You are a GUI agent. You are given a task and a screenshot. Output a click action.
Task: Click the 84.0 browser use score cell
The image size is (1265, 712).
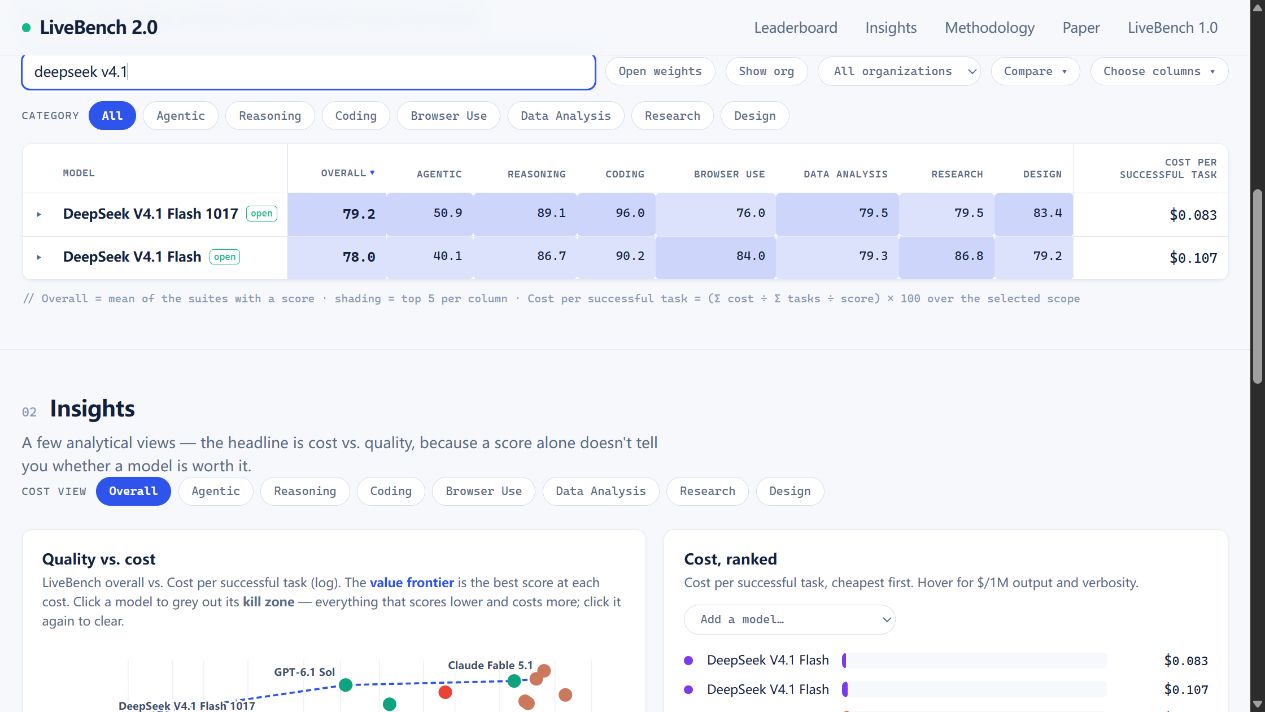tap(716, 257)
